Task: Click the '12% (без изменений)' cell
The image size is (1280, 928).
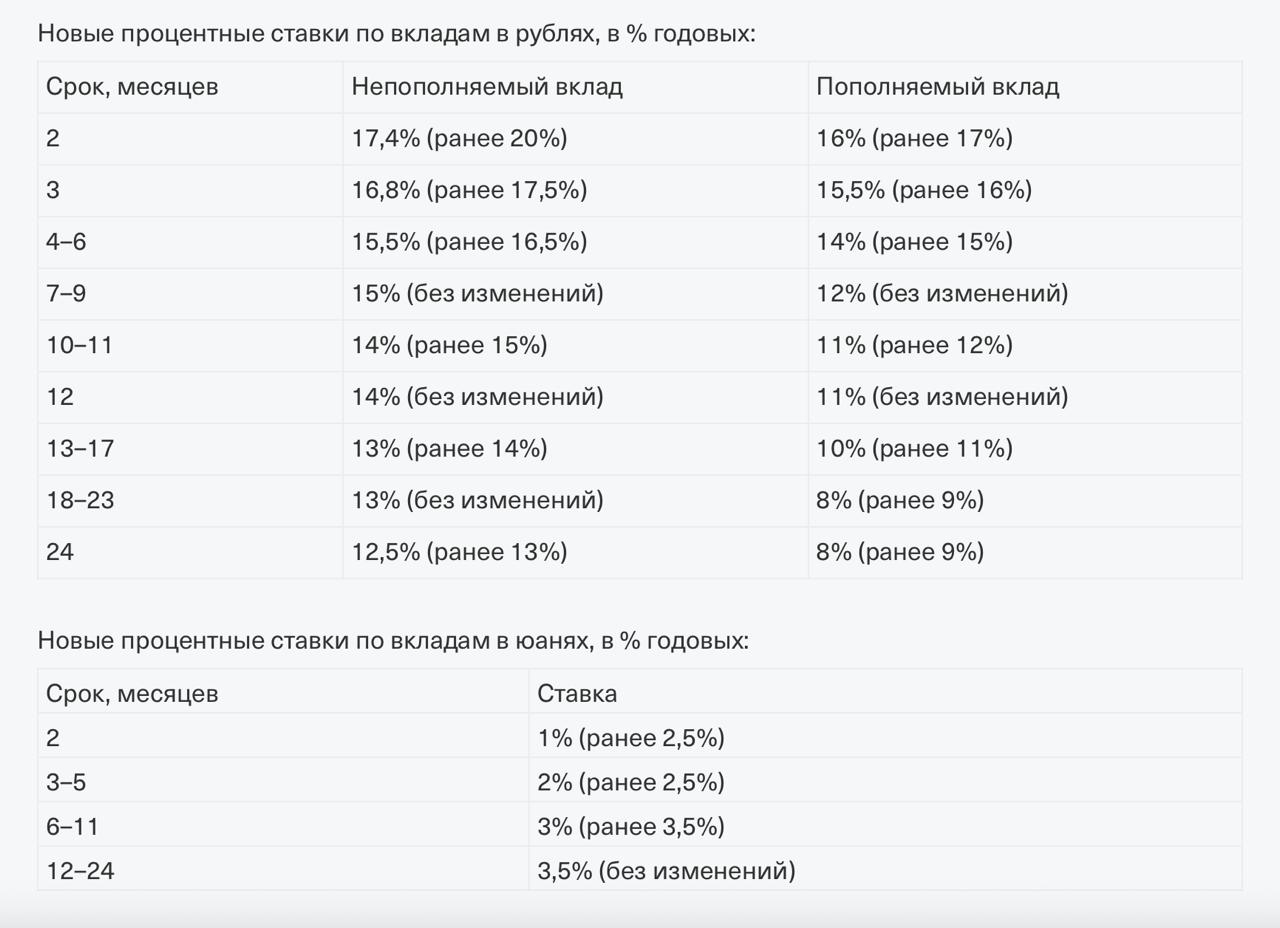Action: coord(942,293)
